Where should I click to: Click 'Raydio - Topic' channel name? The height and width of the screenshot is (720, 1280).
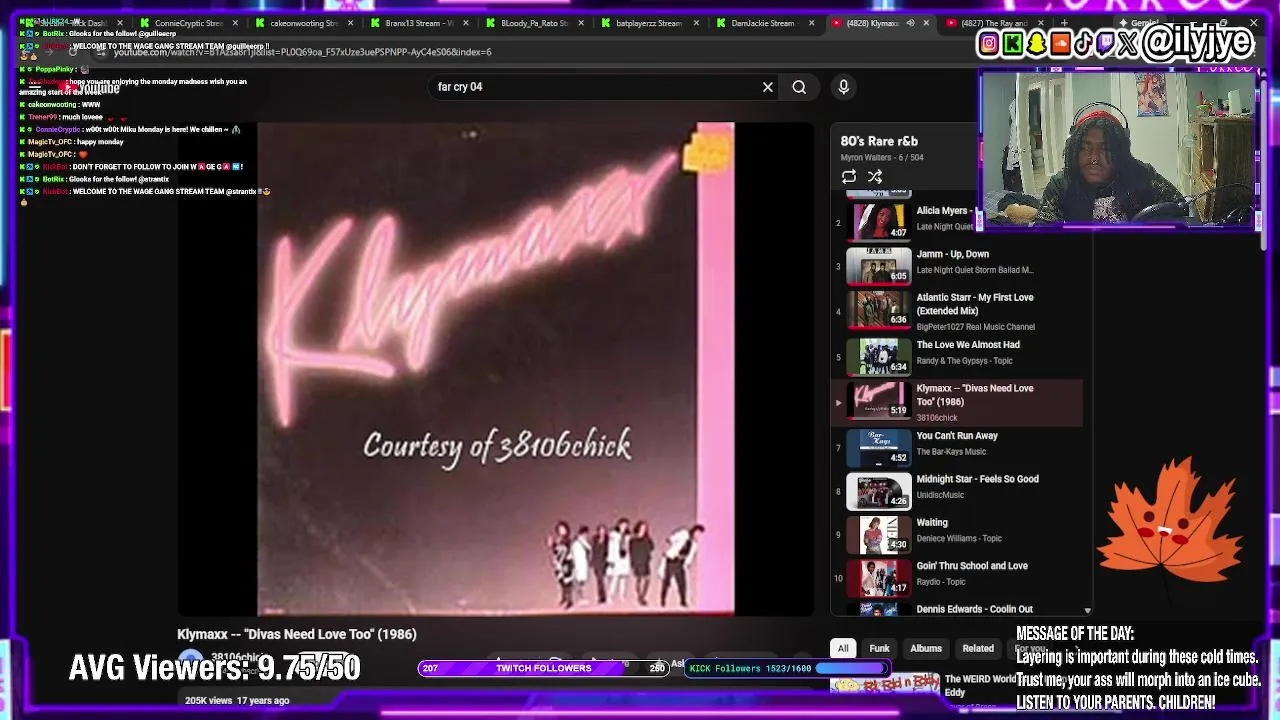[941, 582]
